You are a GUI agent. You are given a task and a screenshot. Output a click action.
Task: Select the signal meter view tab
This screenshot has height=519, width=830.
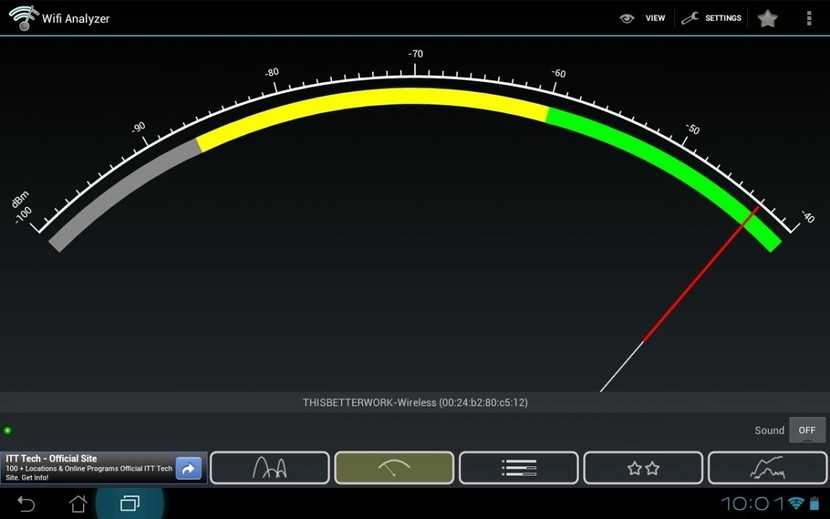tap(394, 467)
